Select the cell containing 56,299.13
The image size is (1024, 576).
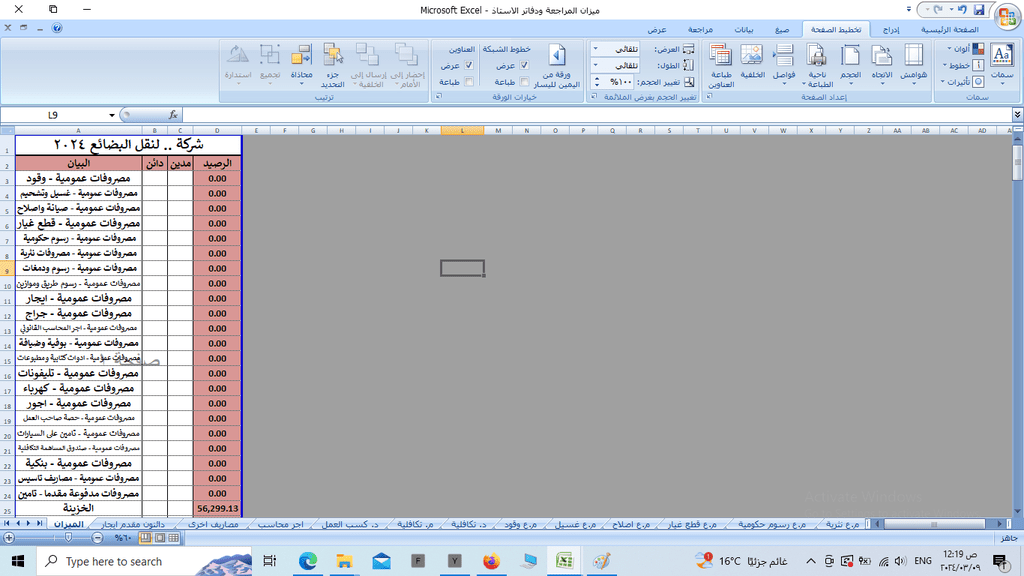click(217, 509)
